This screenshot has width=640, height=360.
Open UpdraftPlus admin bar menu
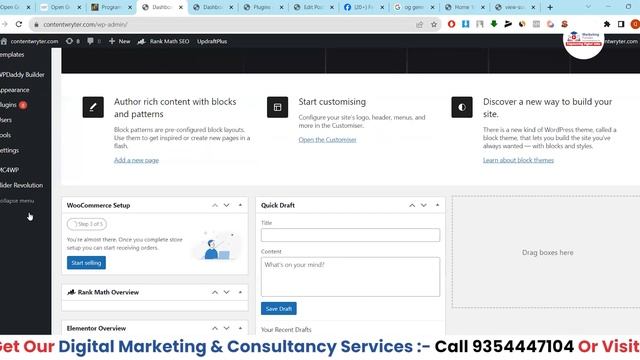coord(212,41)
